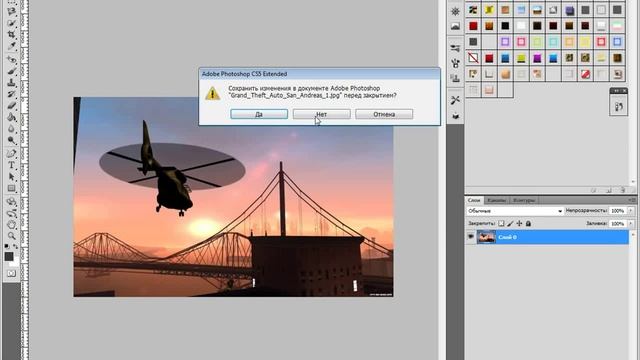Apply the No Style swatch with red diagonal
Viewport: 640px width, 360px height.
[473, 58]
